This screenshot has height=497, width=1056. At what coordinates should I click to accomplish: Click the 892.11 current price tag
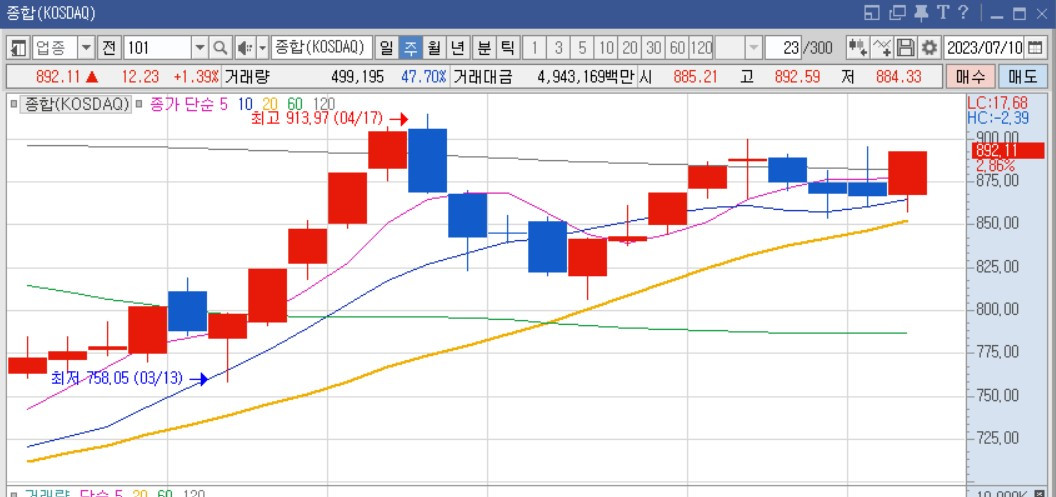pos(1008,151)
